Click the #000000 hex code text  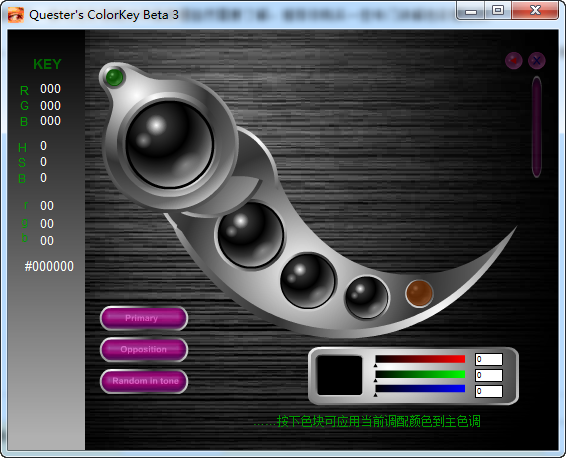(49, 266)
